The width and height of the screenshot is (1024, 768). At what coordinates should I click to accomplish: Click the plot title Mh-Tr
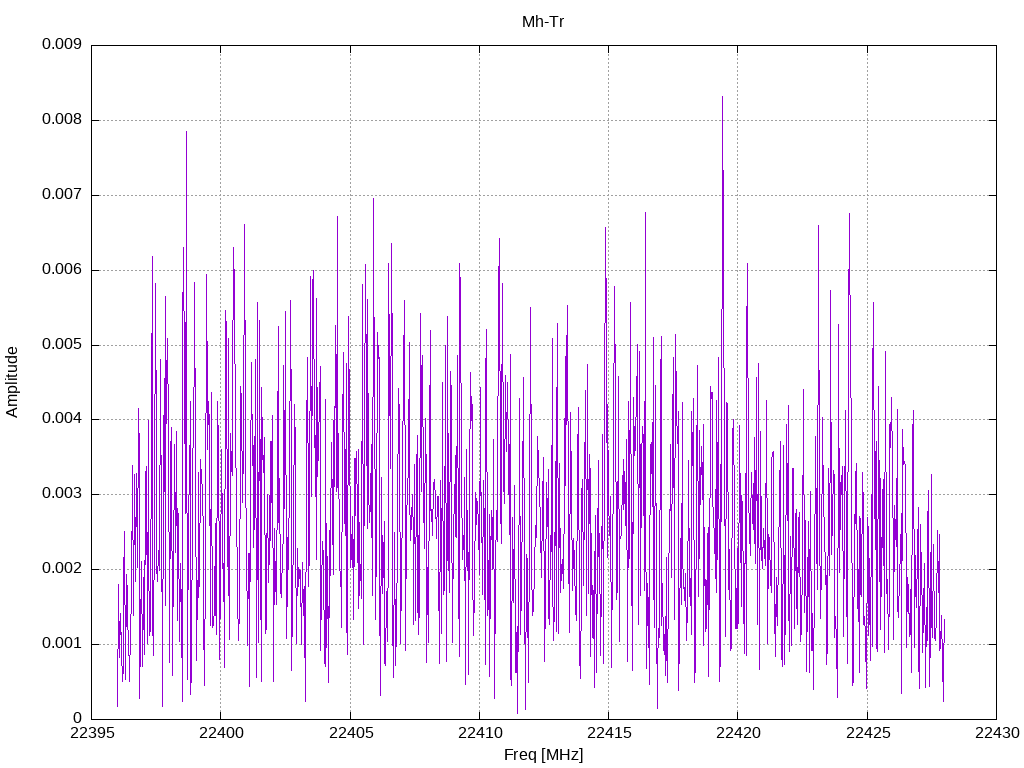point(543,22)
